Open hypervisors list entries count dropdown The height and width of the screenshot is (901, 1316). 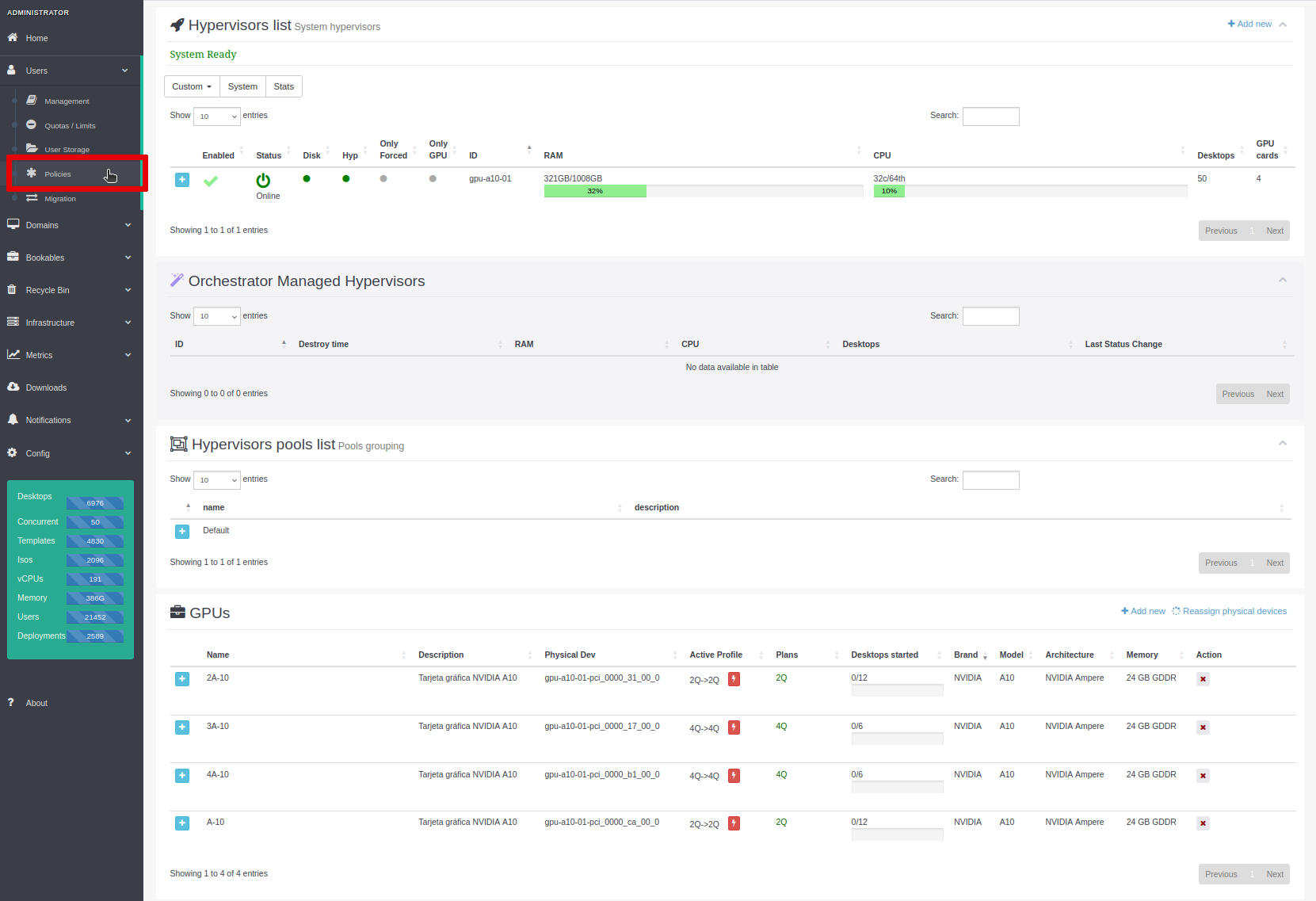[216, 116]
